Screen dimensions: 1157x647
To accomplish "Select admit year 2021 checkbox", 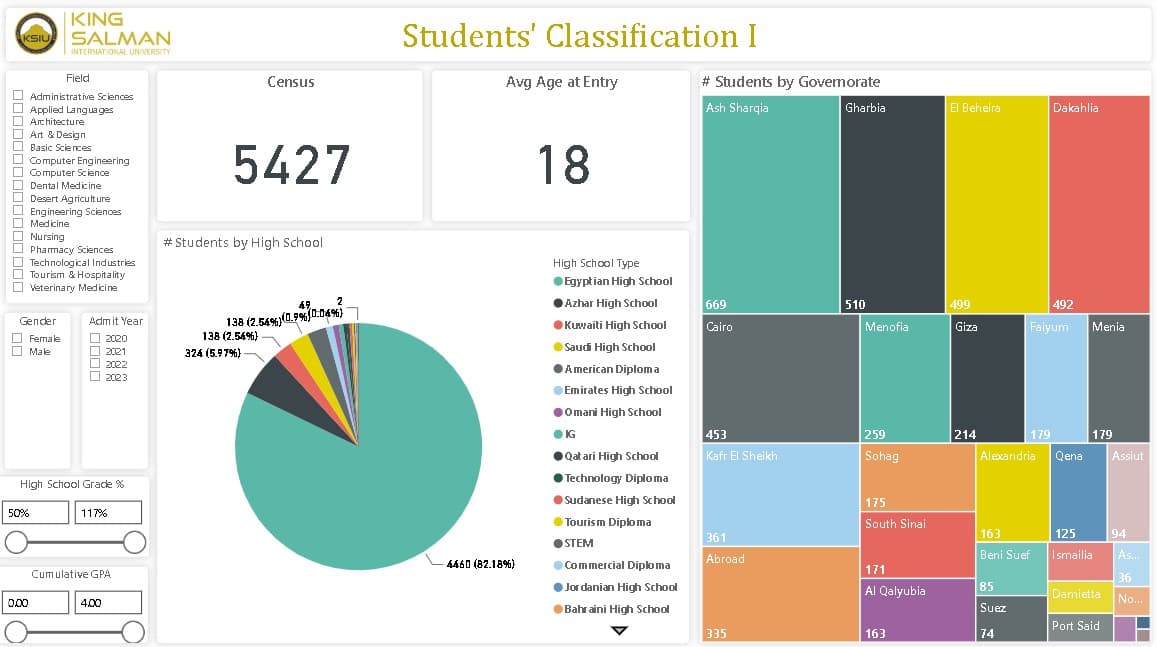I will point(94,350).
